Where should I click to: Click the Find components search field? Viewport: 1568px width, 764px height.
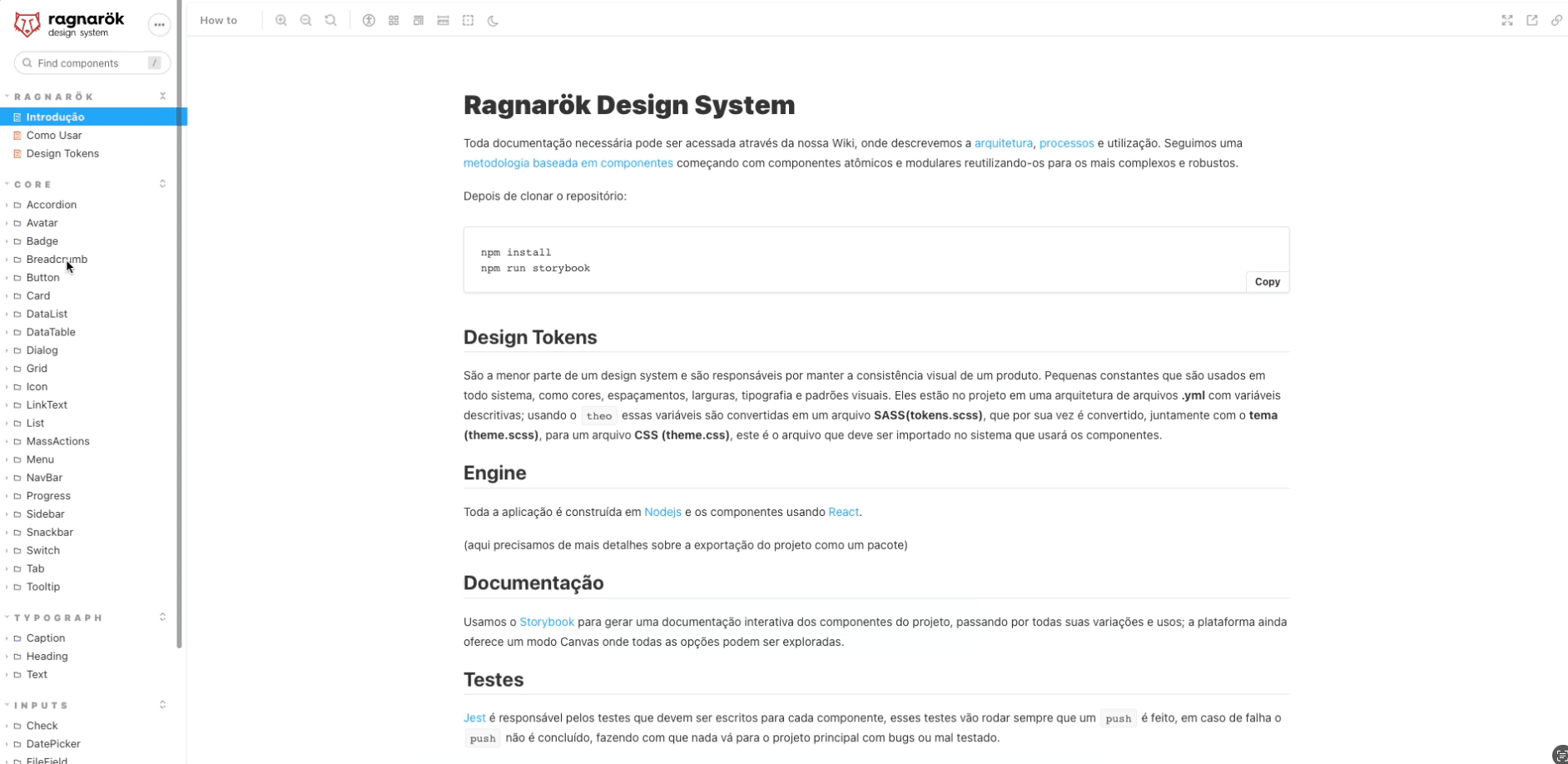click(x=87, y=63)
